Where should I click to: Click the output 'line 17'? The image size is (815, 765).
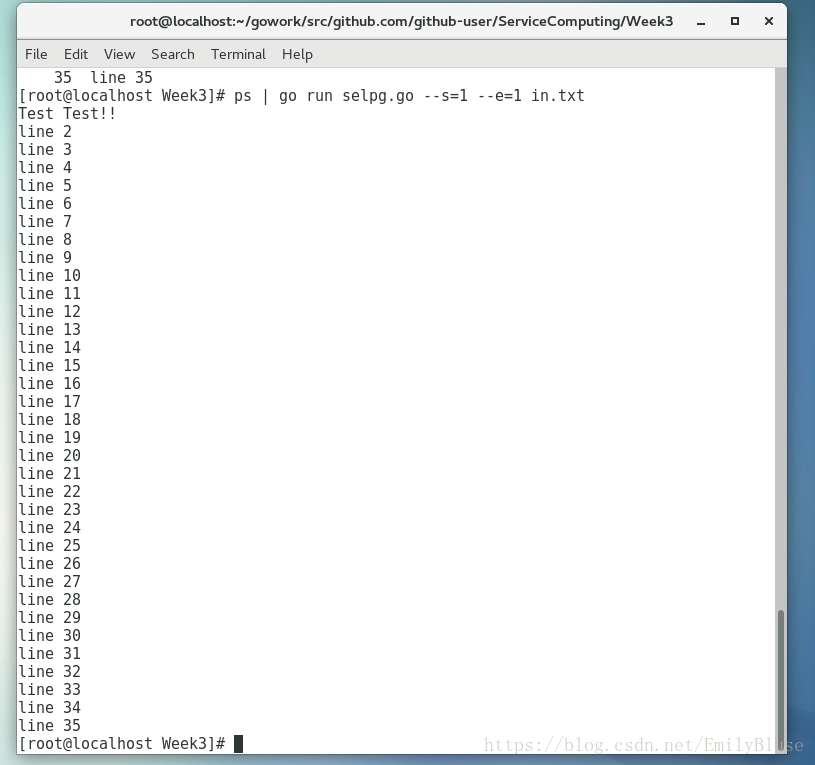coord(49,401)
